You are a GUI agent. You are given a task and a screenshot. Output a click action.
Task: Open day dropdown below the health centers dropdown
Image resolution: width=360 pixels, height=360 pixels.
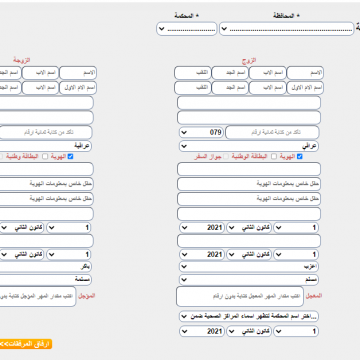[x=296, y=331]
